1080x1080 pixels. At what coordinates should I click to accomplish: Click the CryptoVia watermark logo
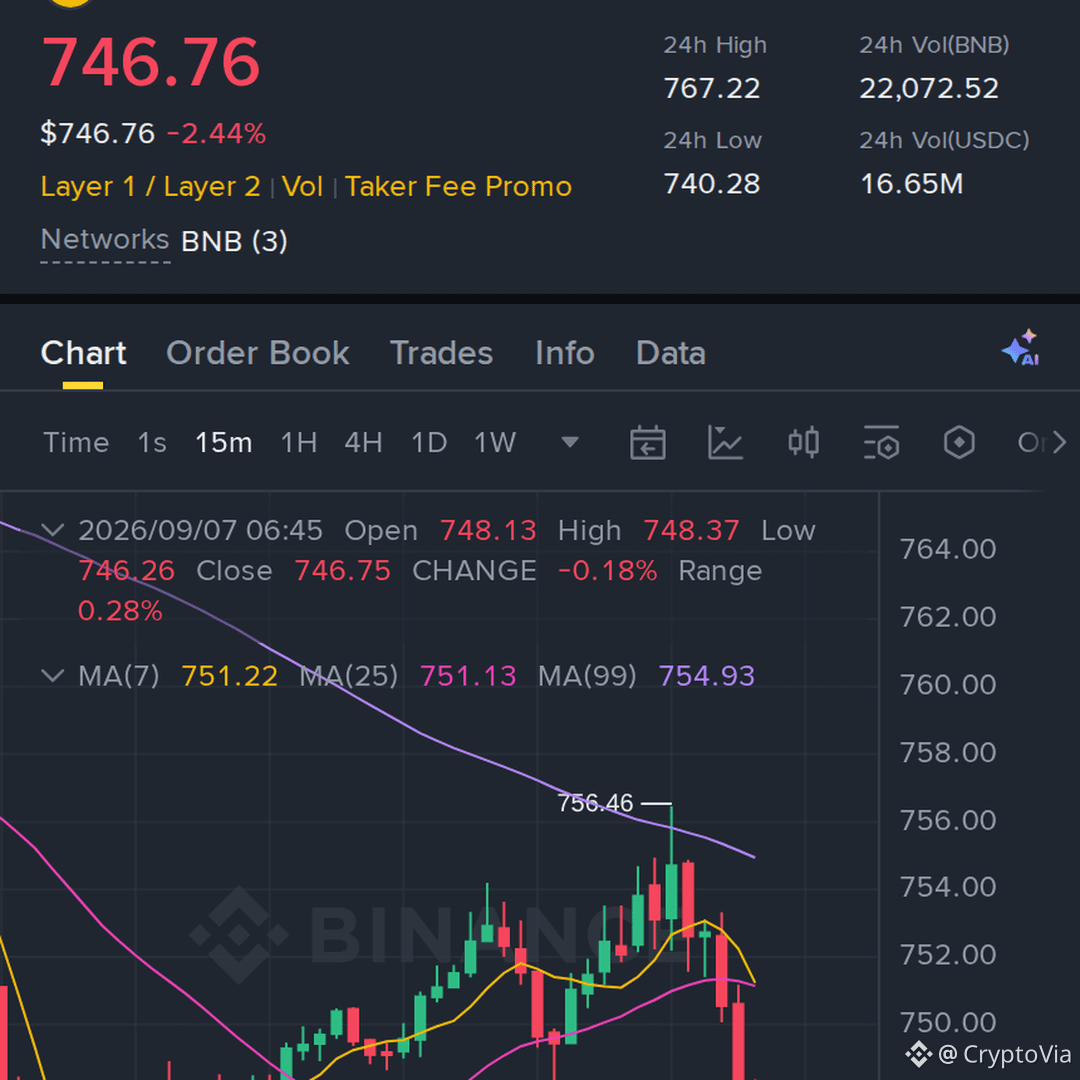tap(918, 1054)
